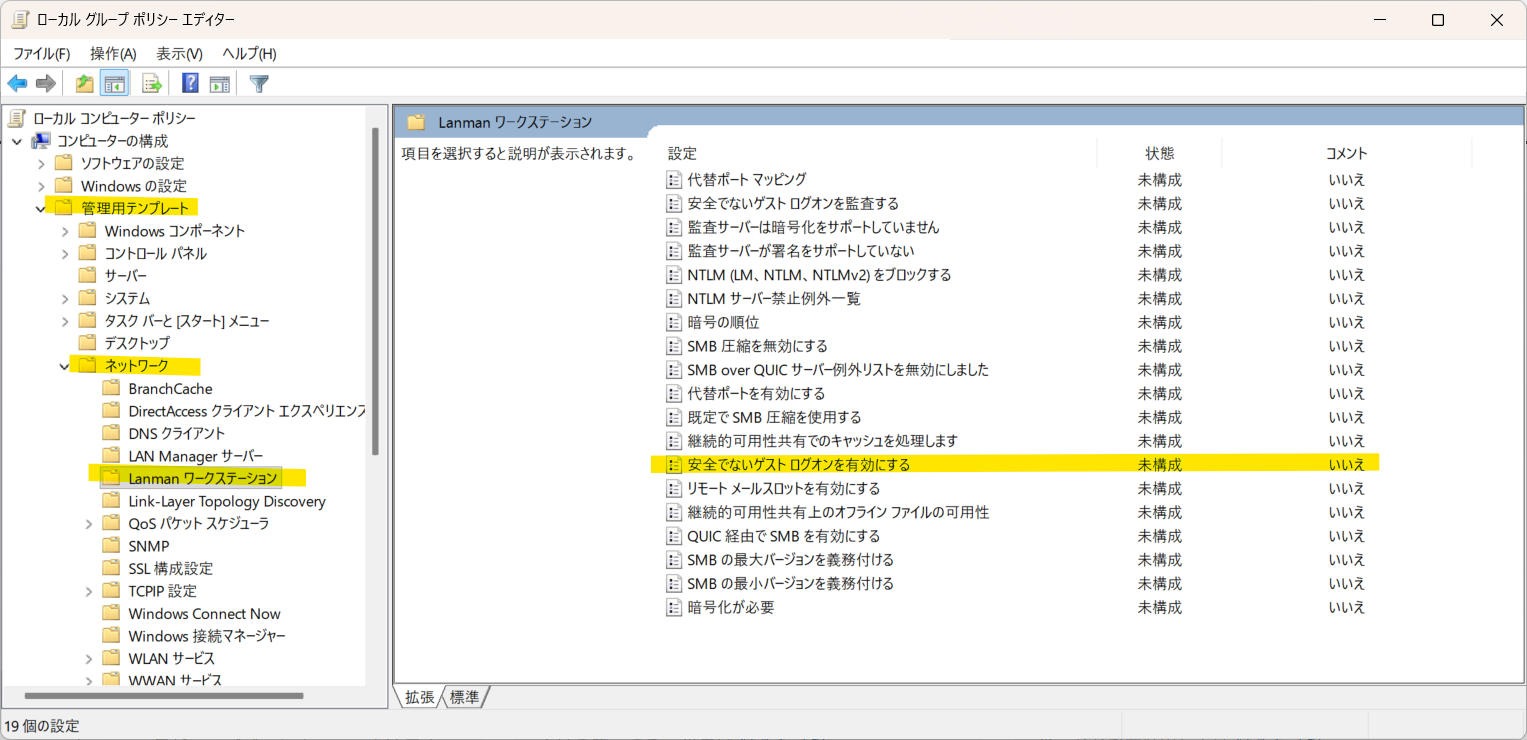Expand the QoS パケット スケジューラ node

click(x=89, y=524)
